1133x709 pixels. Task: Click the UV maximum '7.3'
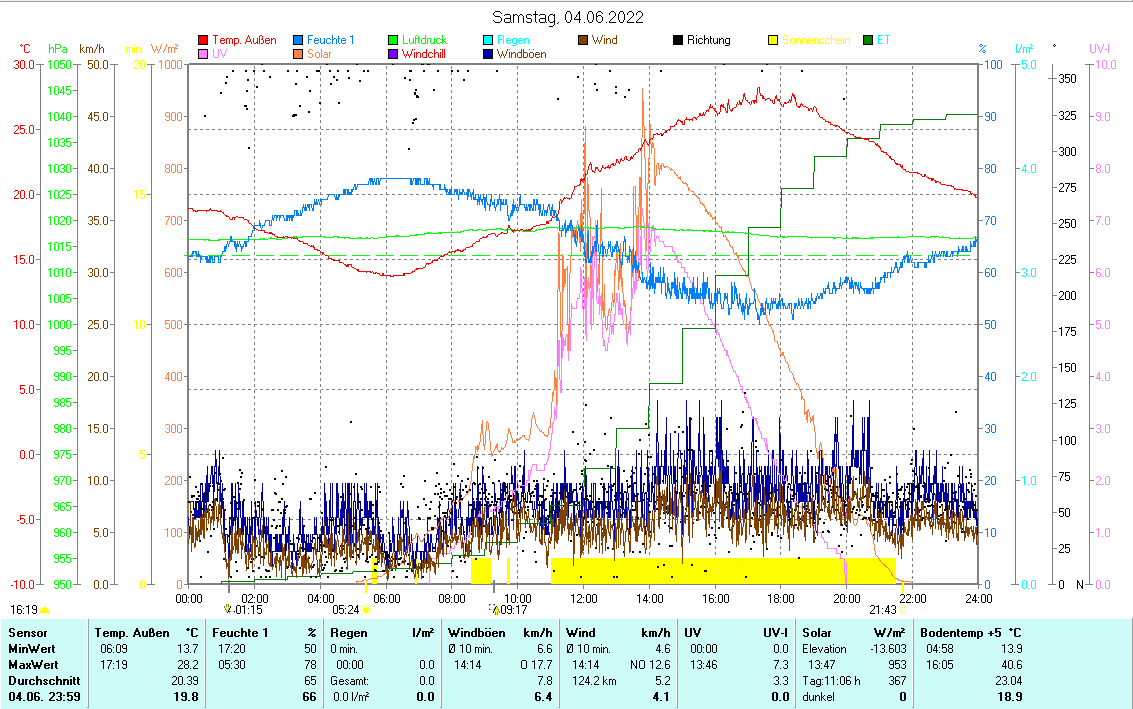click(x=781, y=665)
